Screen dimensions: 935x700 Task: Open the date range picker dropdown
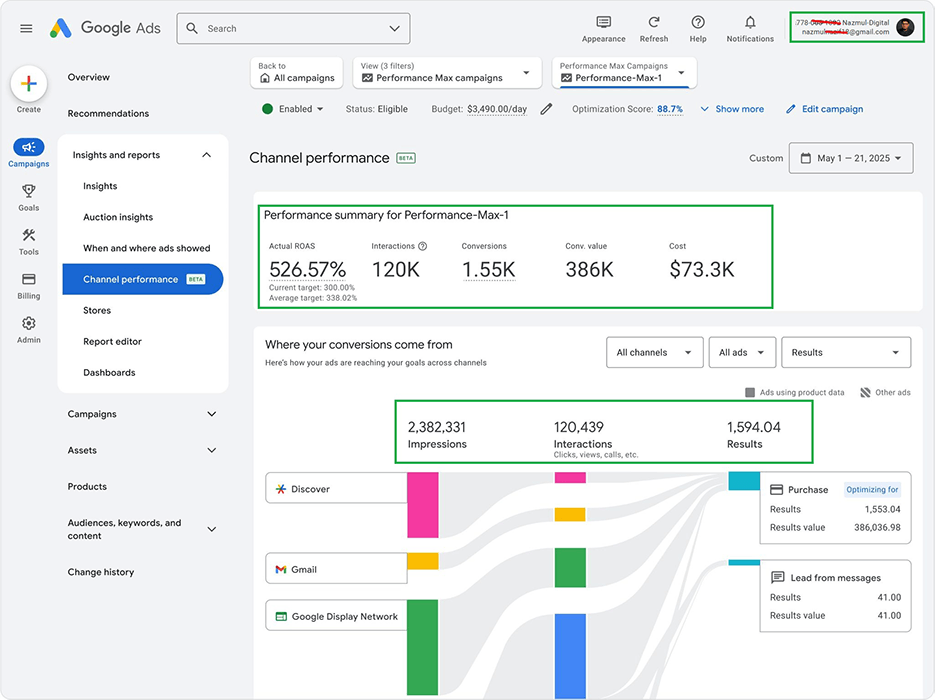click(x=850, y=158)
